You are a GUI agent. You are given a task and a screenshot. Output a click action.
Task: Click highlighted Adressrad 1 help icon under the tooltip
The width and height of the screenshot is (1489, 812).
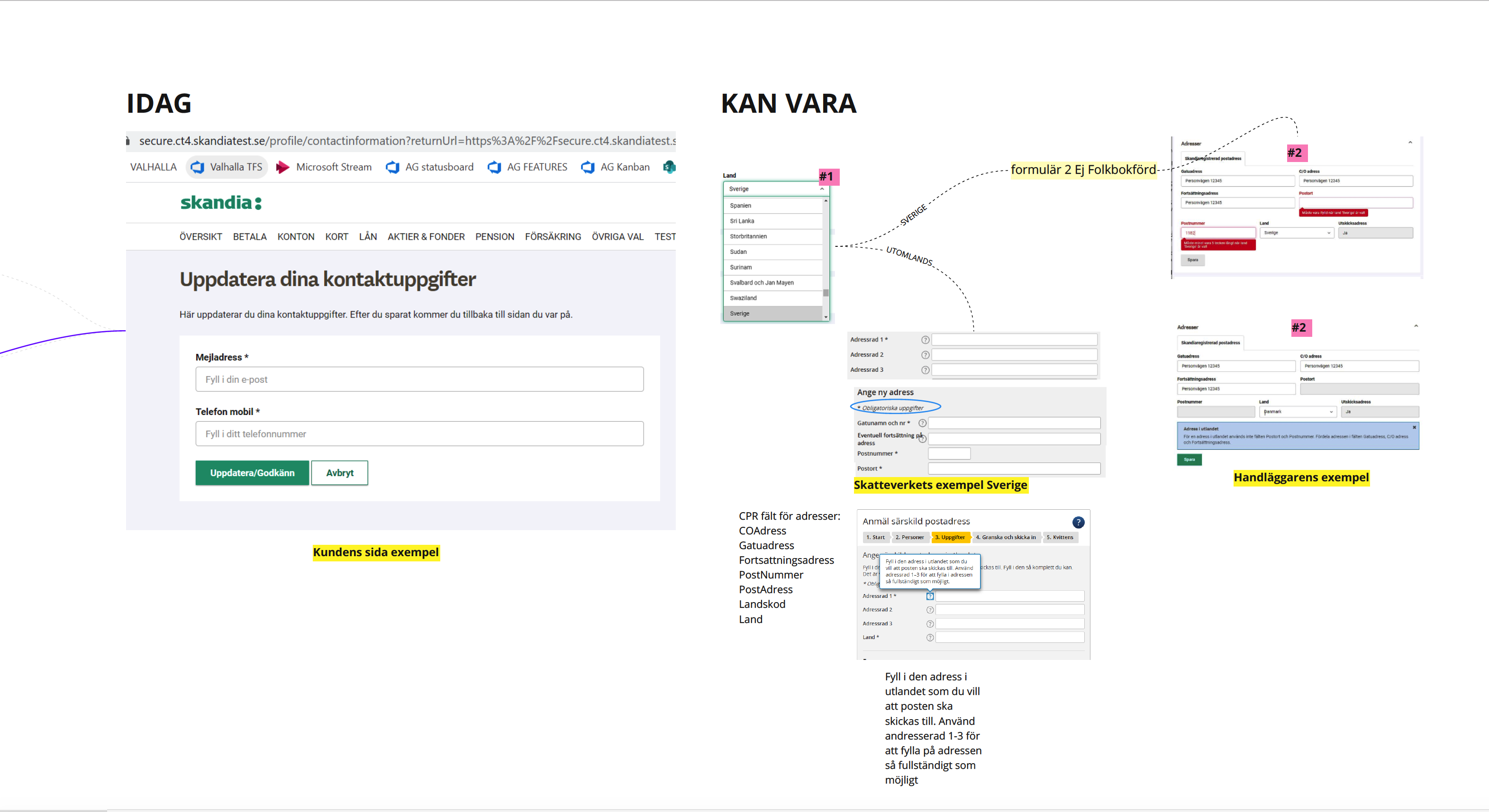tap(929, 596)
